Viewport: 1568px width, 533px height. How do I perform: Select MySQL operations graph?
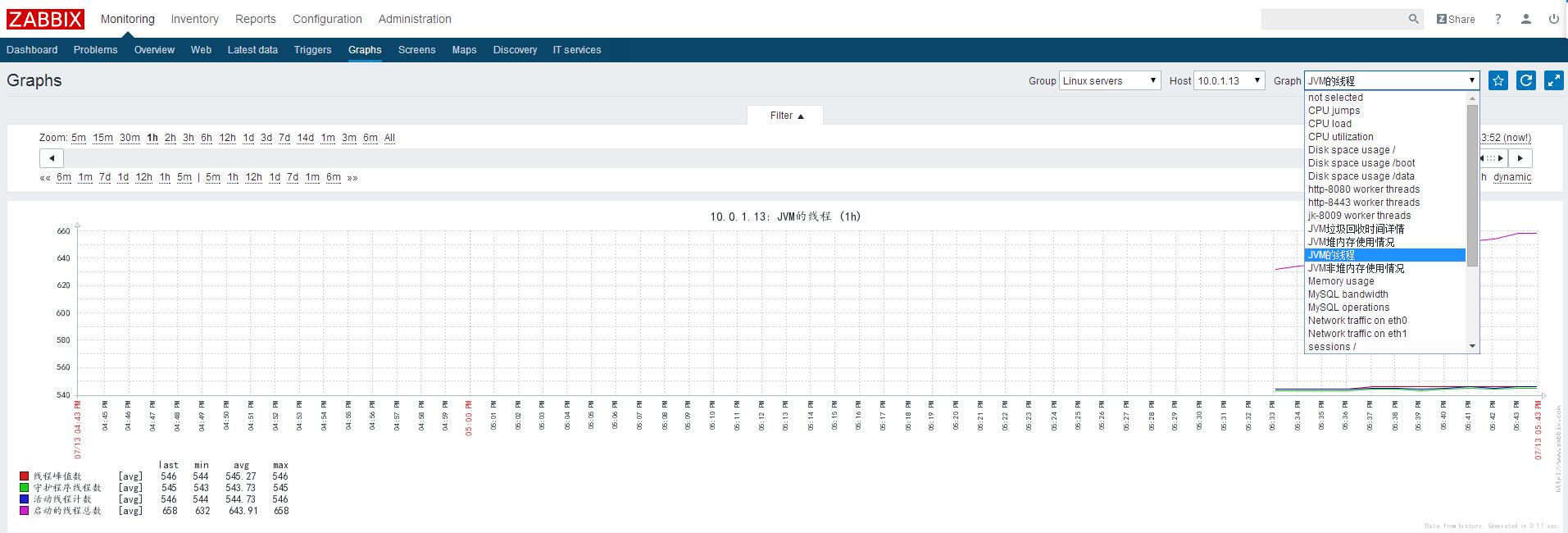coord(1385,307)
